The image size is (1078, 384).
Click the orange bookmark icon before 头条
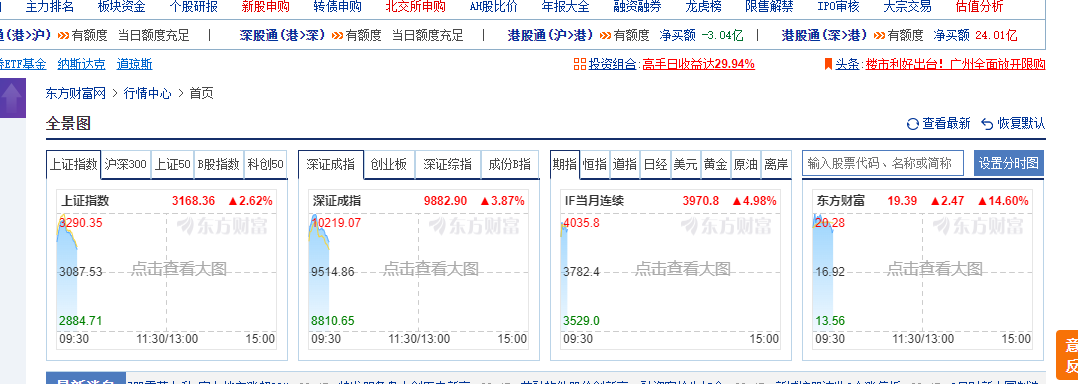click(828, 65)
